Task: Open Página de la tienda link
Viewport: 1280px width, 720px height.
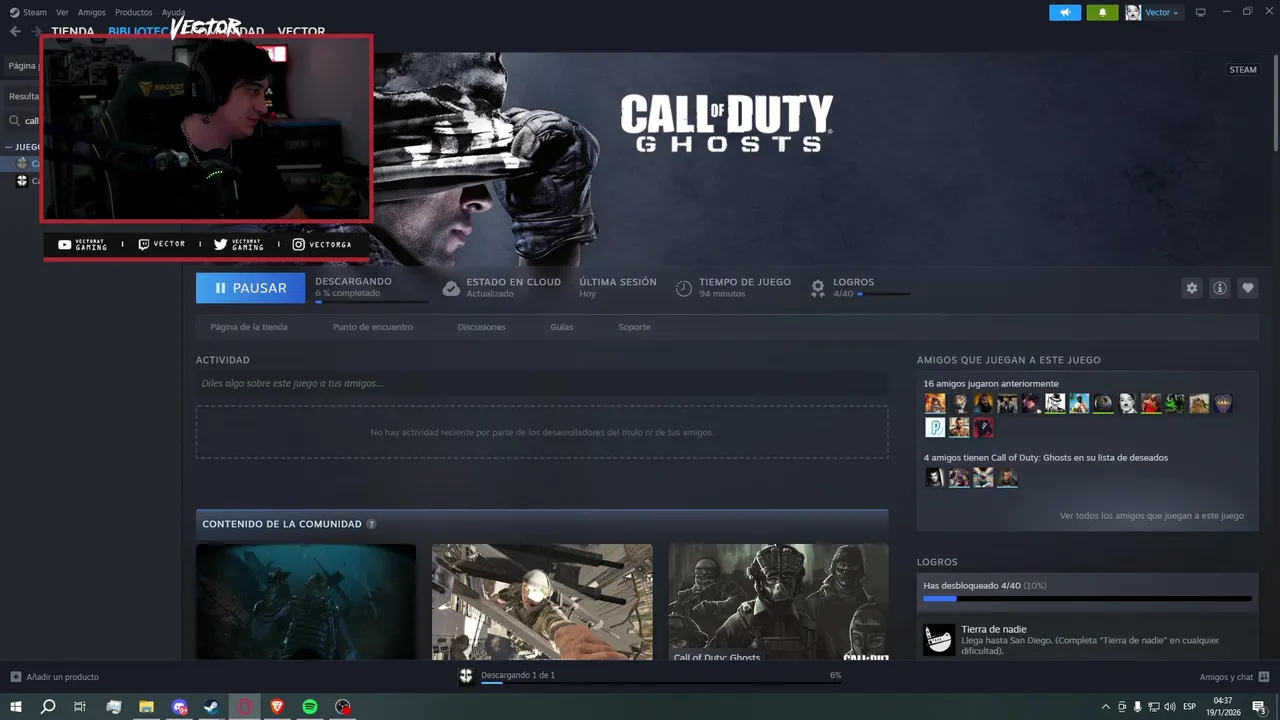Action: (249, 327)
